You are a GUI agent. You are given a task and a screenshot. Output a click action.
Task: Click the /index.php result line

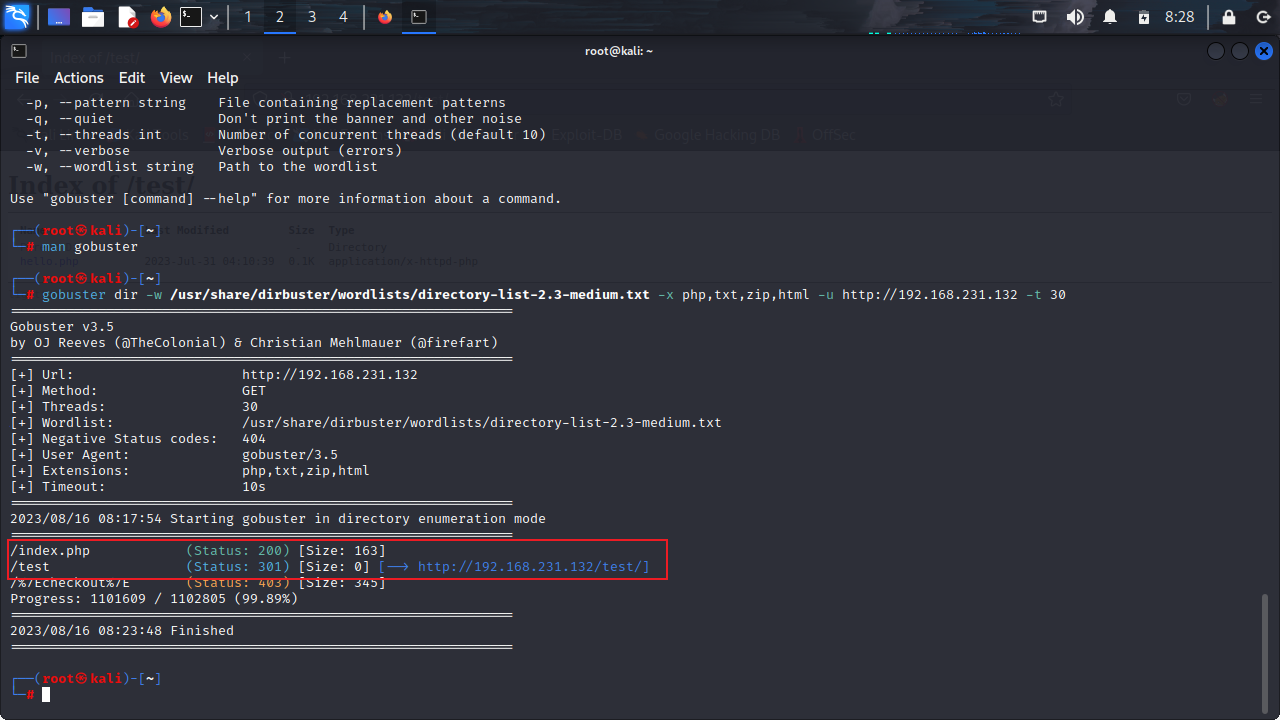(197, 551)
